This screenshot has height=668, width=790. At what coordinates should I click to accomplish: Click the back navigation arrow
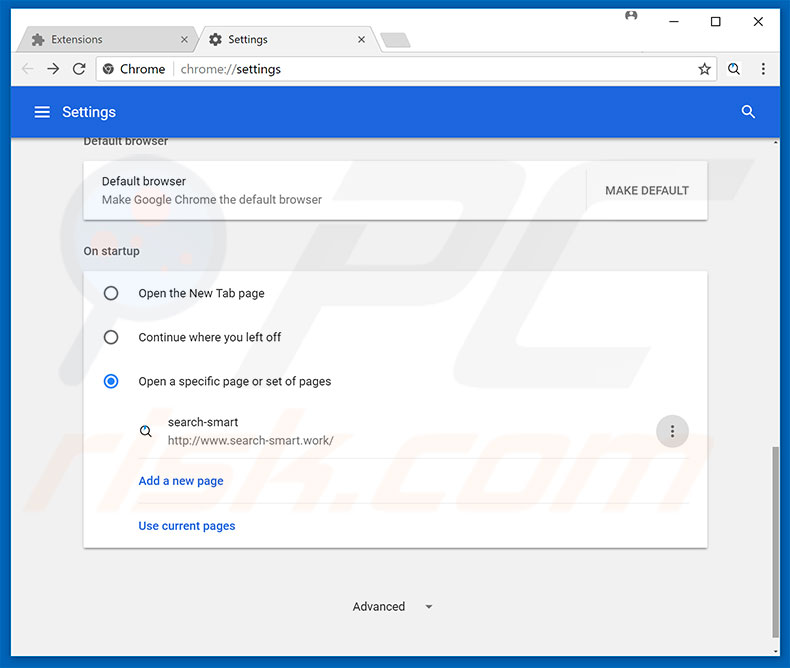(x=27, y=69)
